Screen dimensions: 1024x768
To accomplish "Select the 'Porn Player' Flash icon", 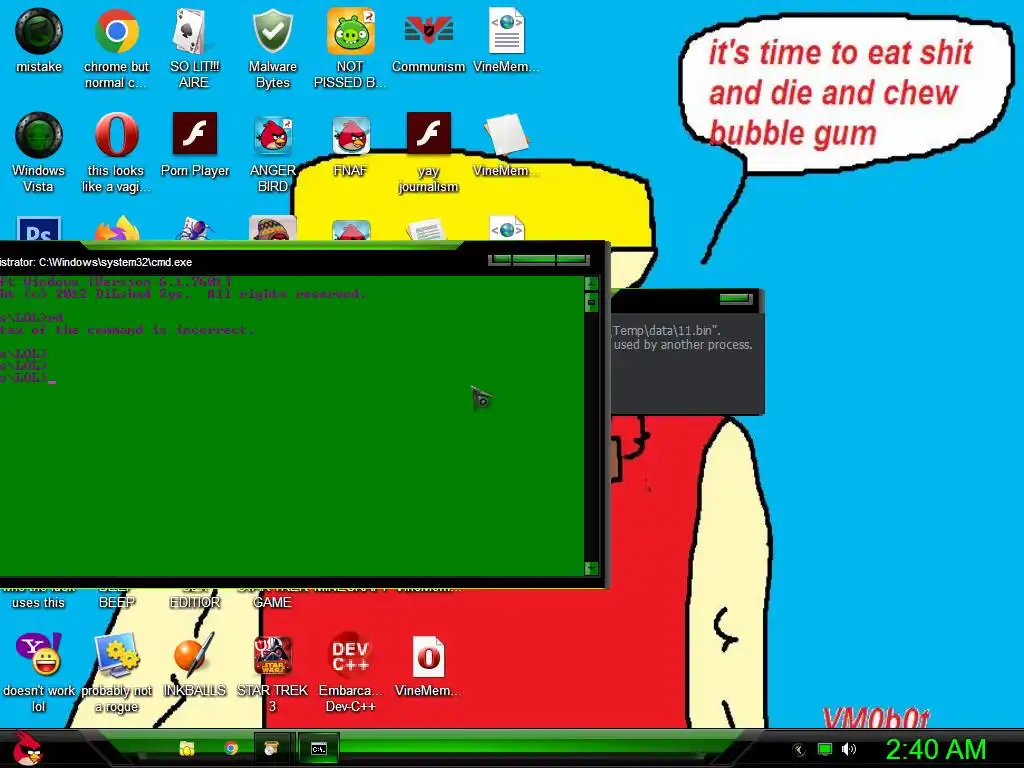I will click(x=195, y=145).
